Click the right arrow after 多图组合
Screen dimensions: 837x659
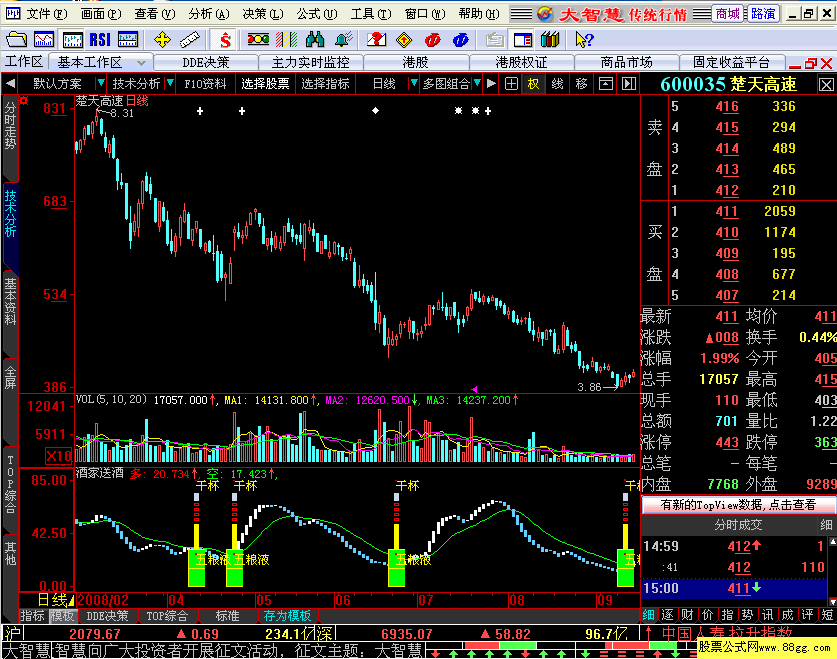pos(491,83)
